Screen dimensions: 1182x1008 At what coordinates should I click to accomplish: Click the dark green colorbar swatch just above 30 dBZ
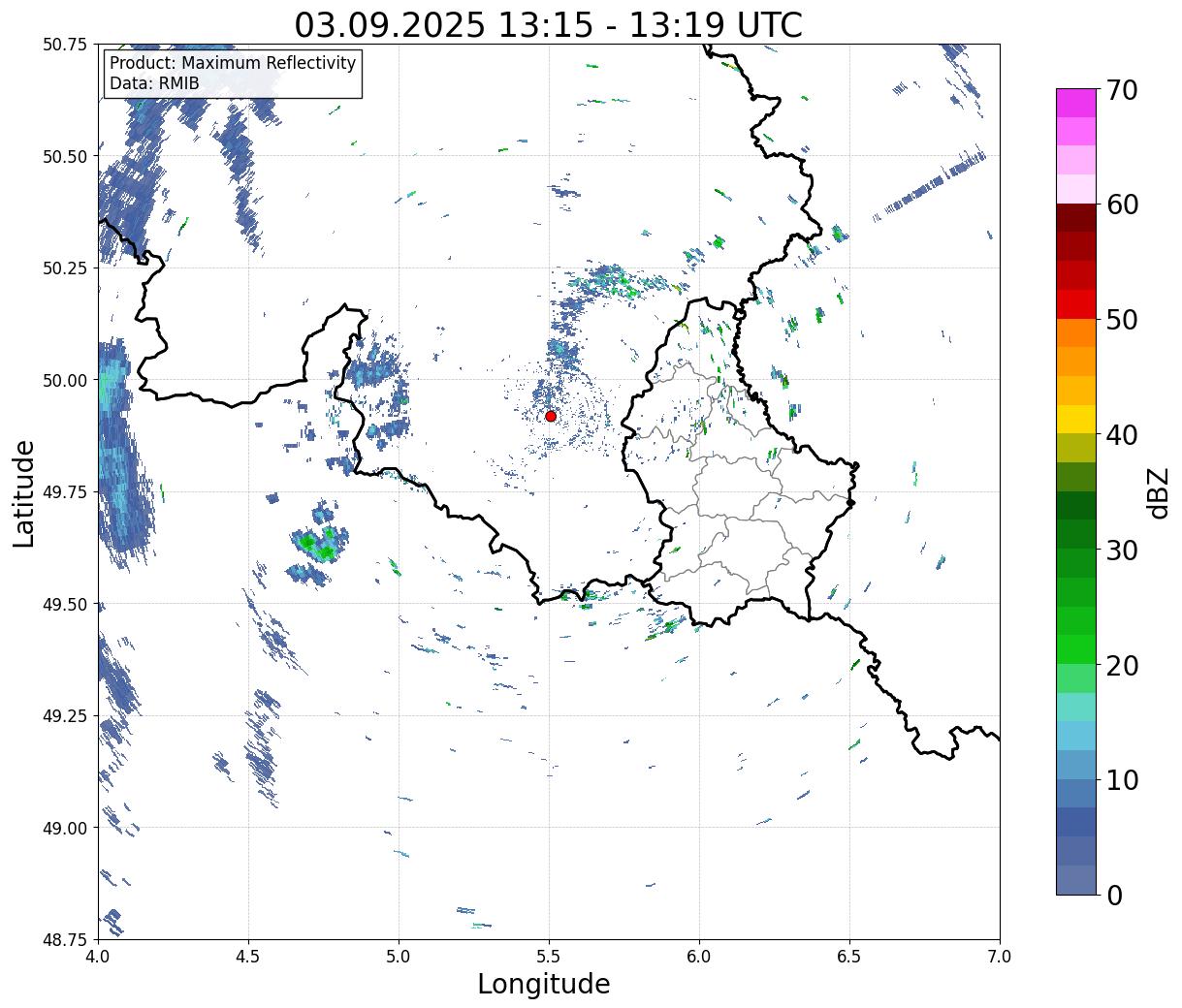pyautogui.click(x=1076, y=534)
